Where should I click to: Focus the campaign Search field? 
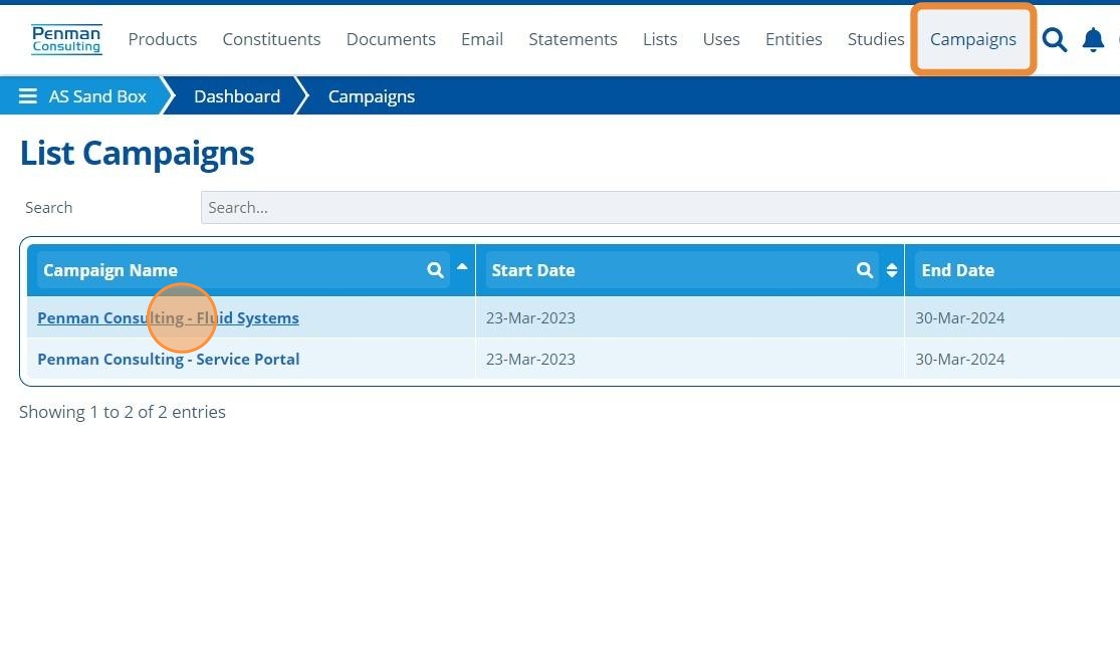[660, 207]
